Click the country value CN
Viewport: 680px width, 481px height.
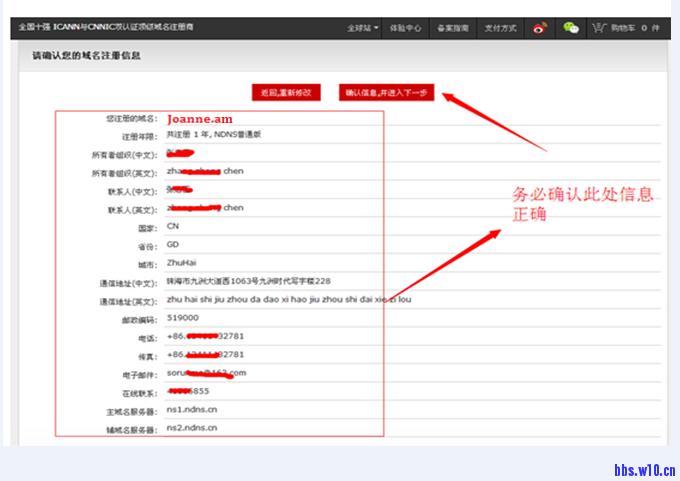tap(173, 226)
